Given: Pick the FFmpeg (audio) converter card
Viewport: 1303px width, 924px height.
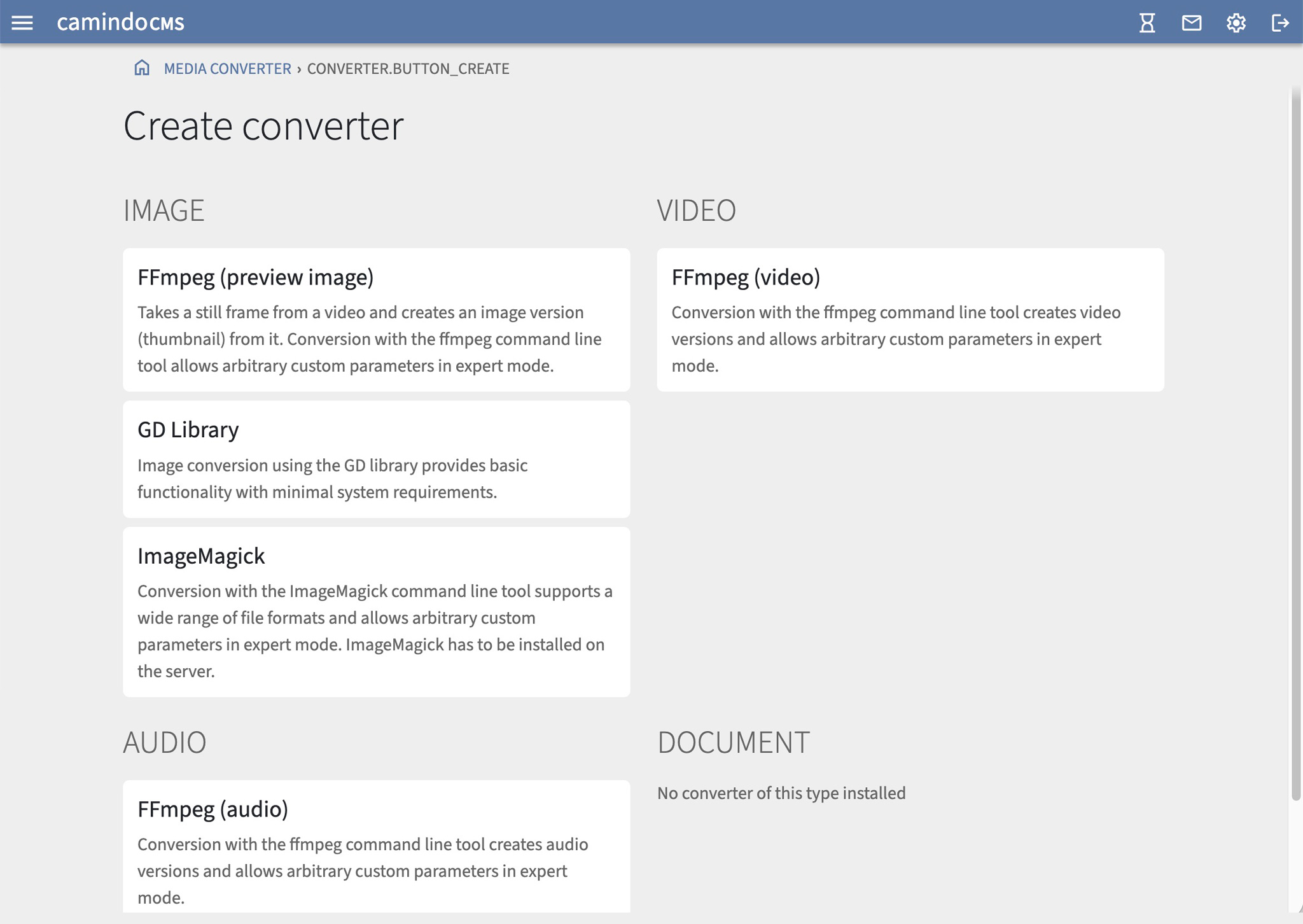Looking at the screenshot, I should coord(377,846).
